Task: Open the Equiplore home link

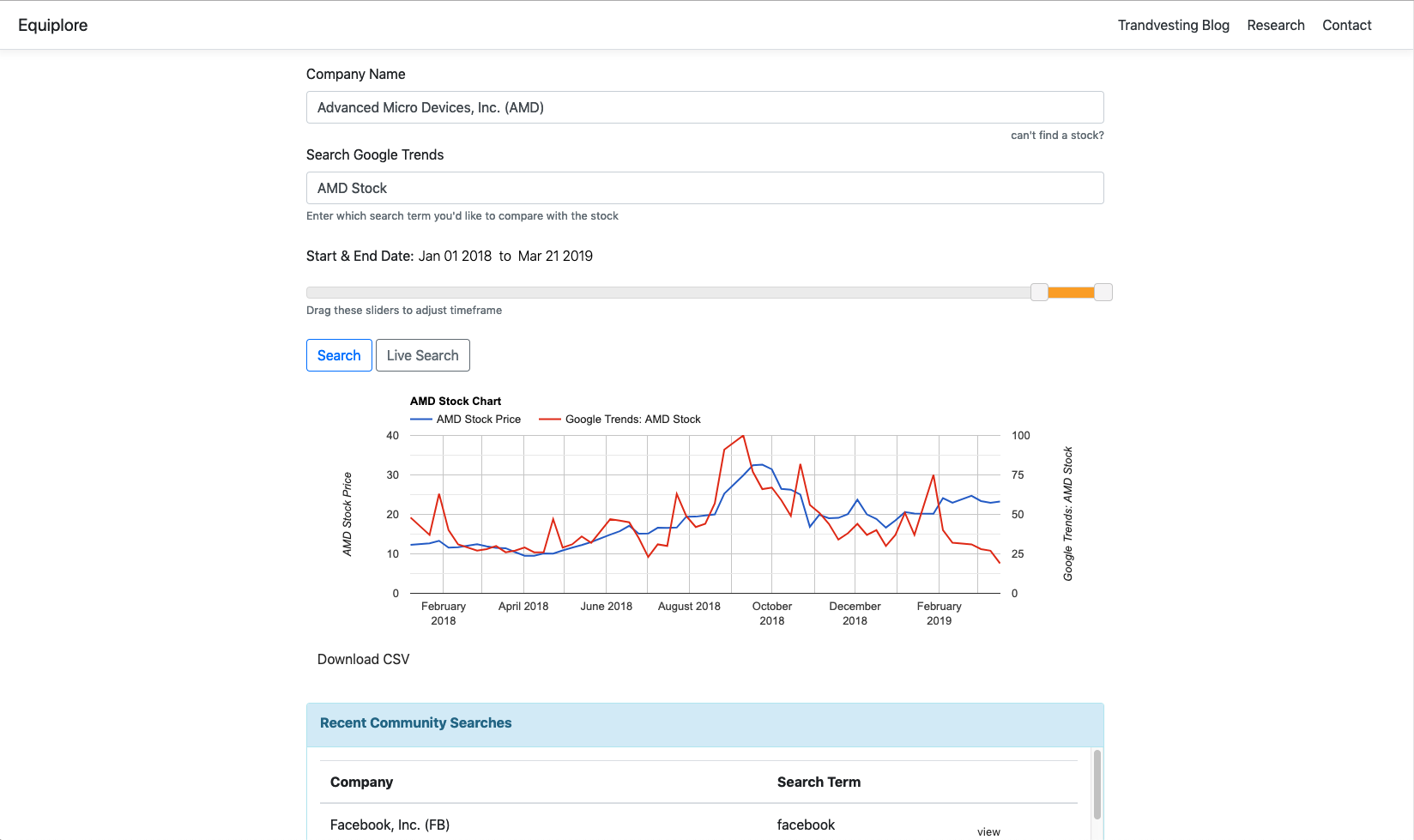Action: click(x=52, y=25)
